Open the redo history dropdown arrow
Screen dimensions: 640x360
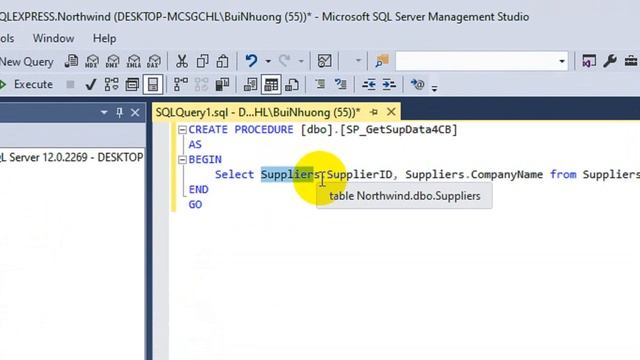(x=301, y=62)
